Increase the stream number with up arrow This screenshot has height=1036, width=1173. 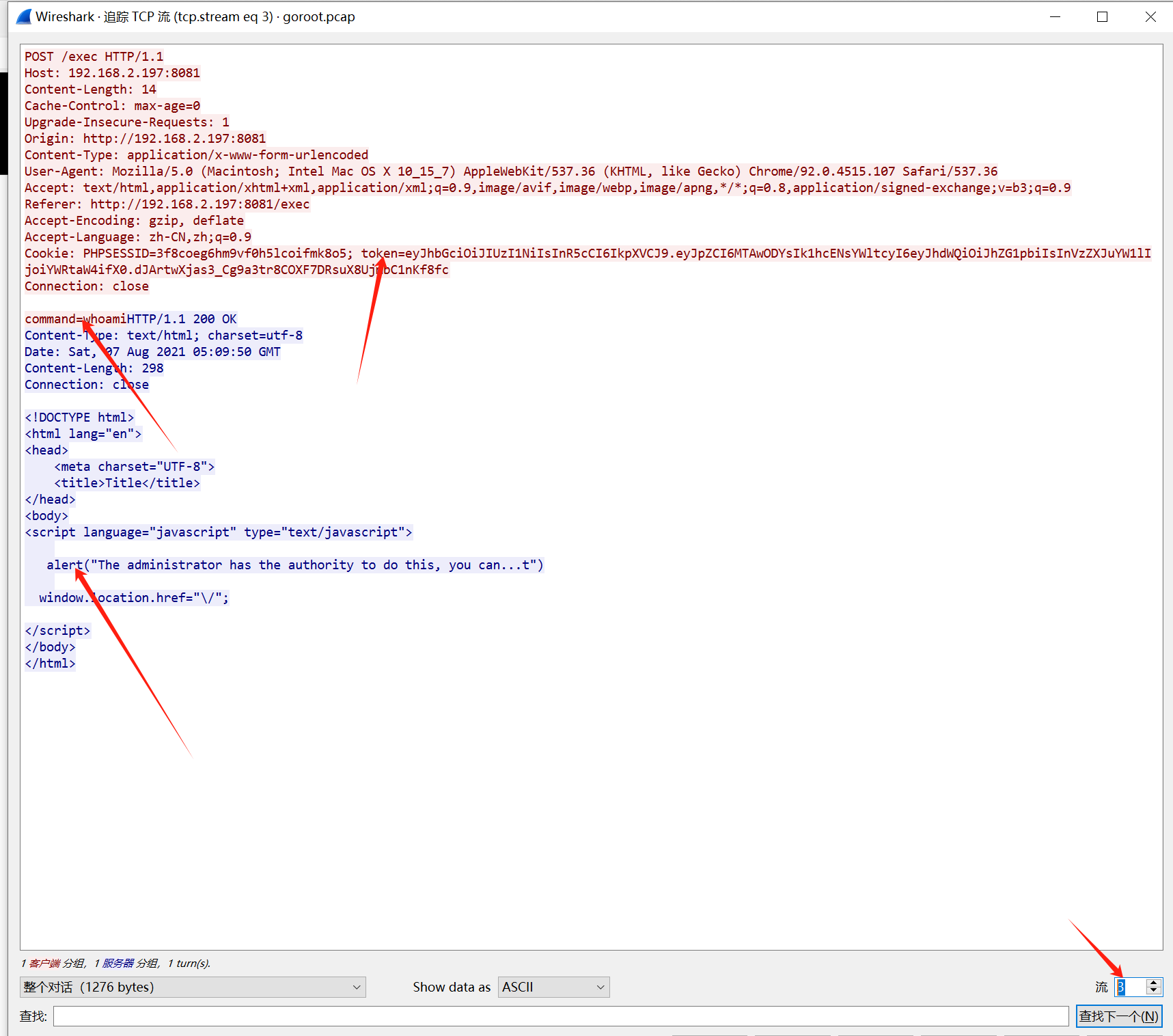tap(1154, 983)
